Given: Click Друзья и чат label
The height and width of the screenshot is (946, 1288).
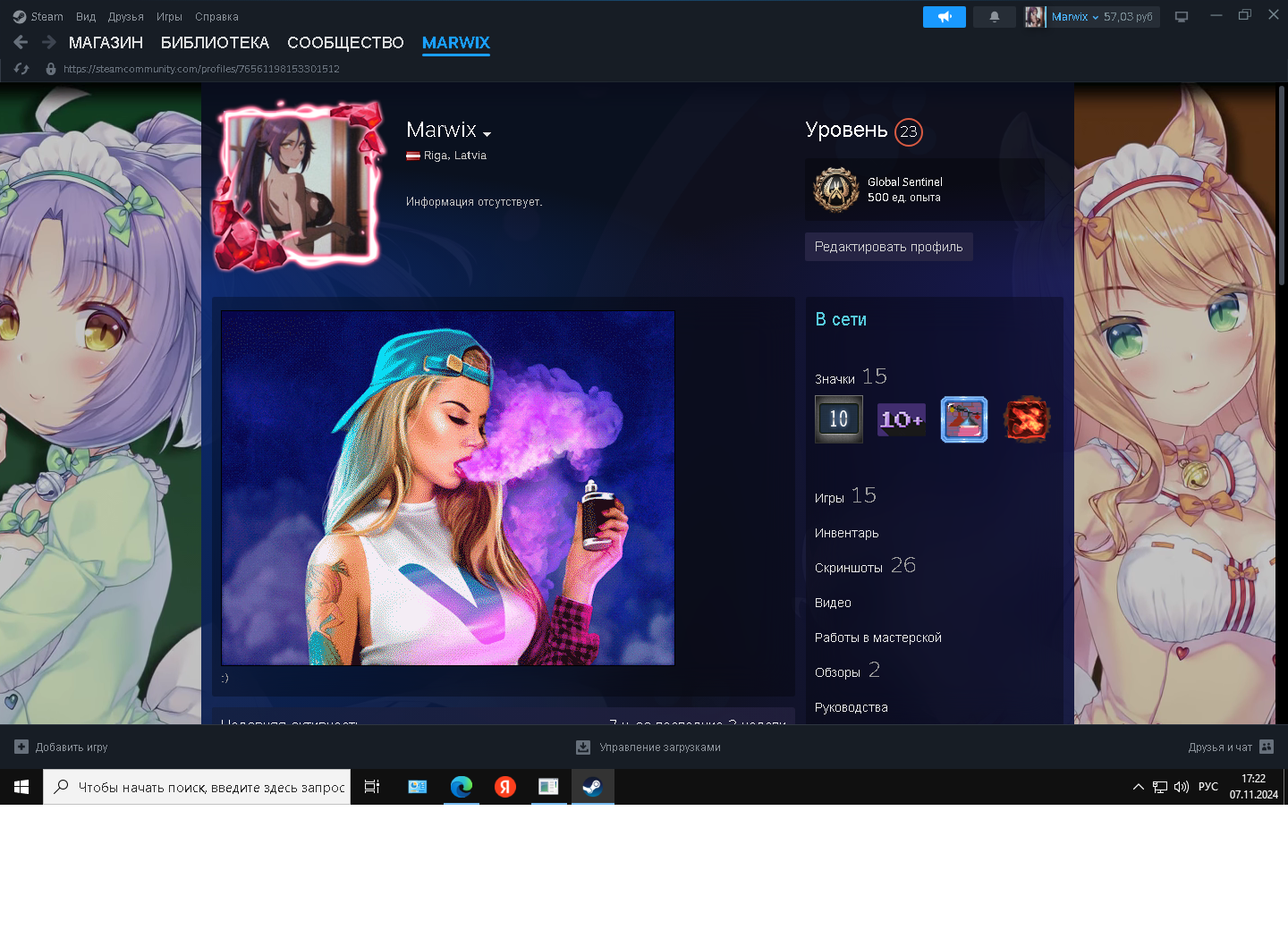Looking at the screenshot, I should [x=1220, y=747].
